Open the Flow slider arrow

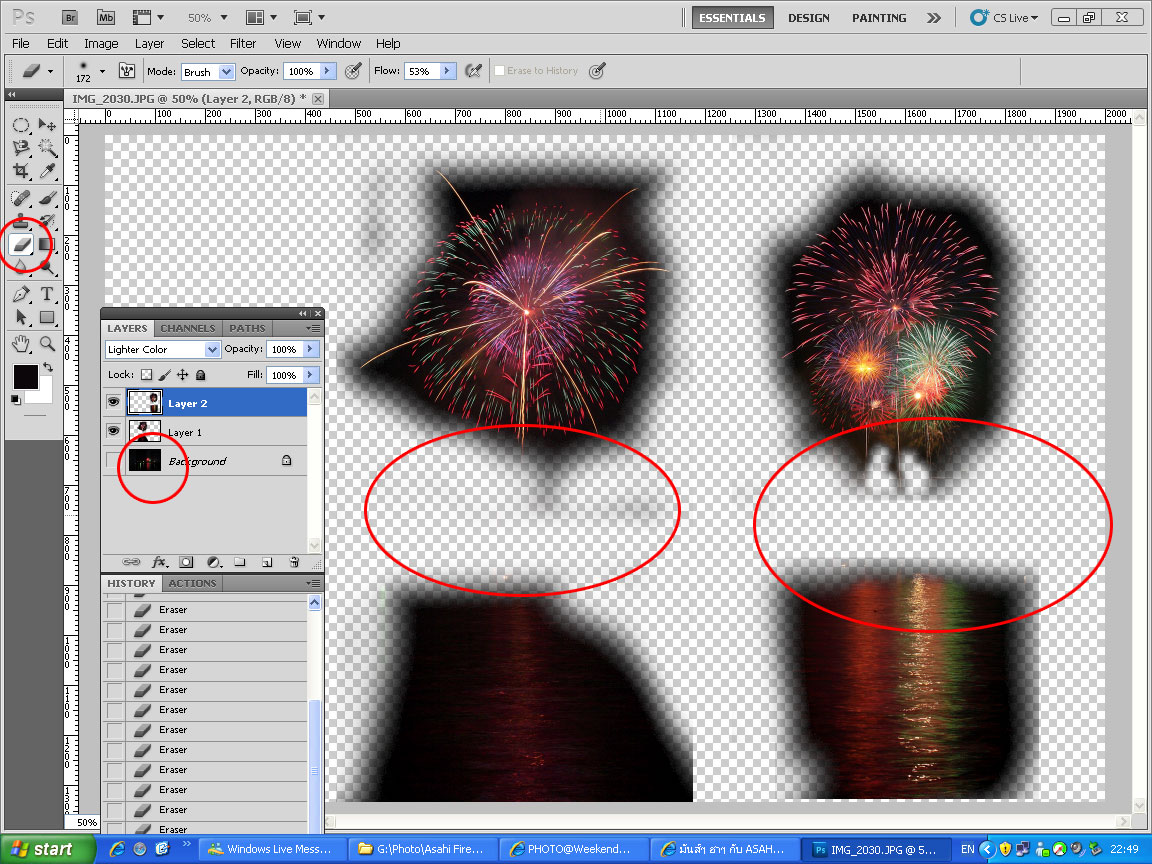(447, 71)
